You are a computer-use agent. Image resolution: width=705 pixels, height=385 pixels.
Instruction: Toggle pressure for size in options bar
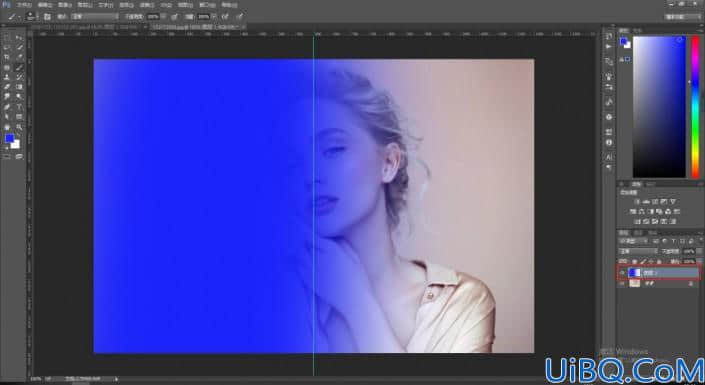click(240, 17)
